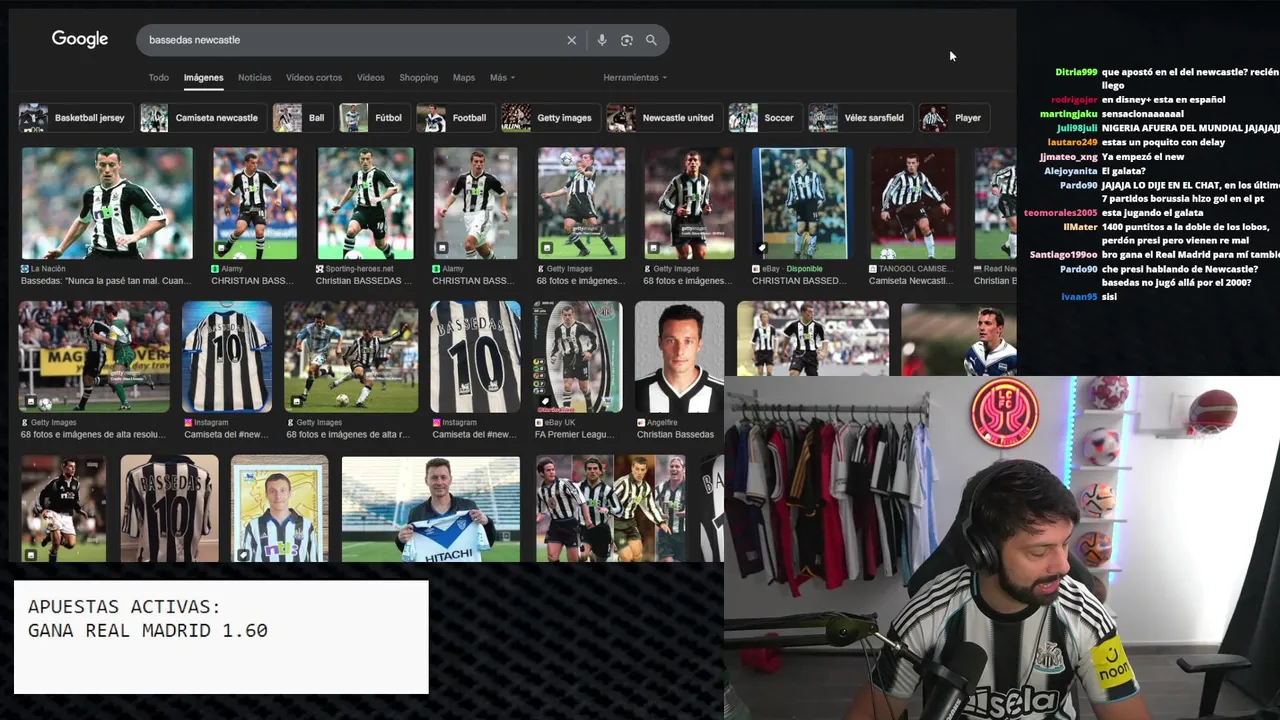Open Google Lens image search icon
This screenshot has width=1280, height=720.
click(627, 40)
